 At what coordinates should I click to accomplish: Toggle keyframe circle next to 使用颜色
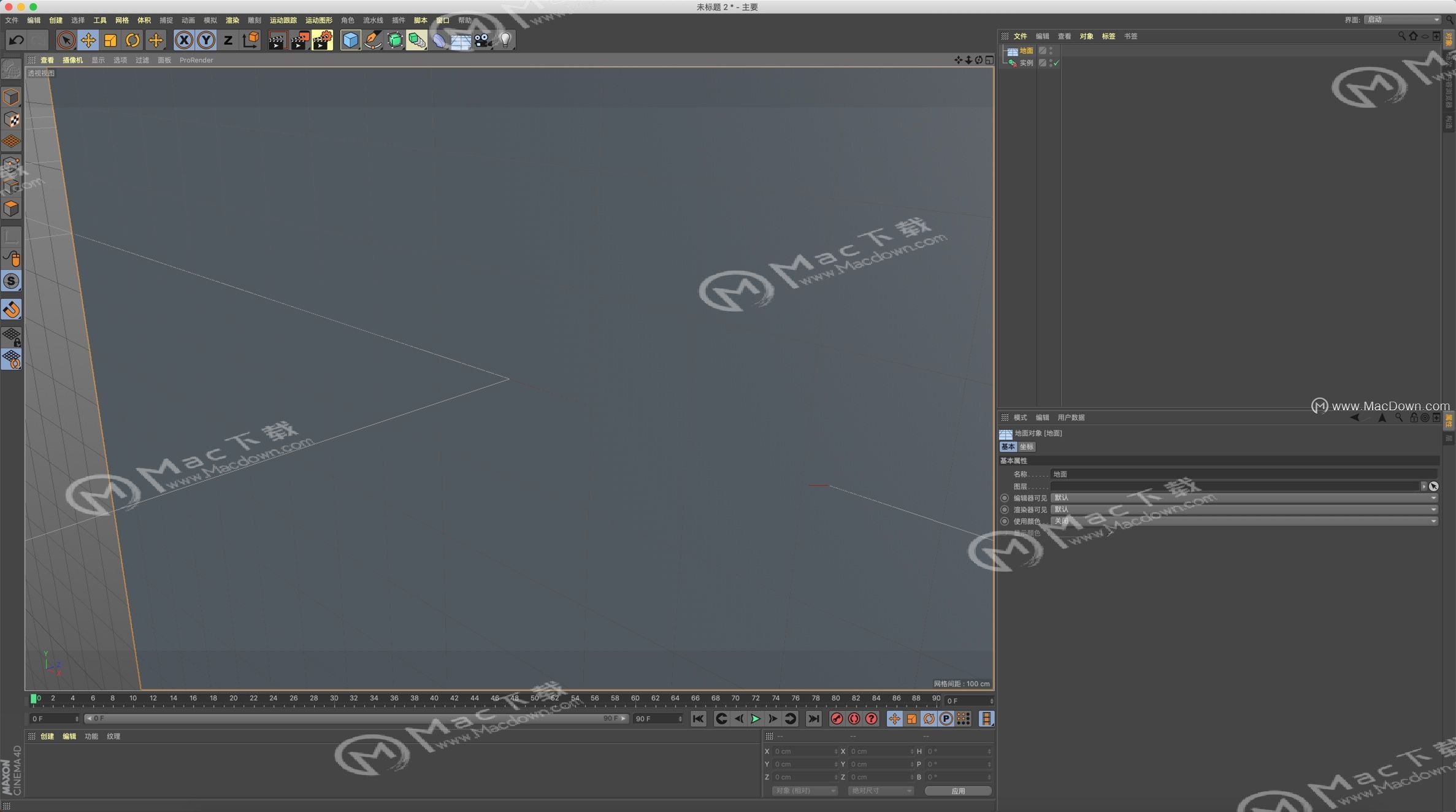(1005, 521)
